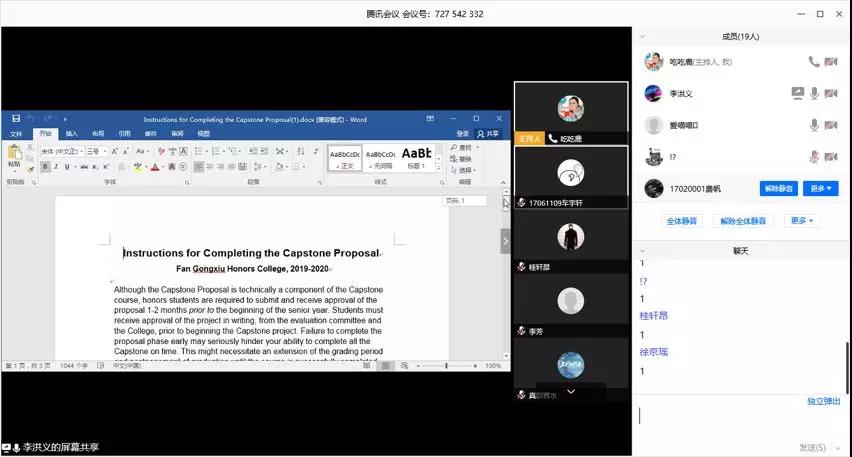Screen dimensions: 852x457
Task: Click the muted microphone icon for !?
Action: 815,157
